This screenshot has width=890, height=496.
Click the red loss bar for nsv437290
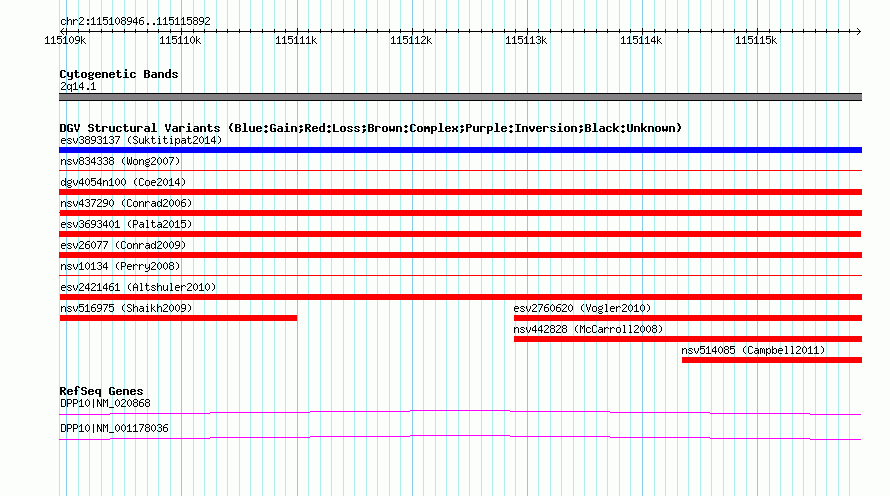(460, 213)
